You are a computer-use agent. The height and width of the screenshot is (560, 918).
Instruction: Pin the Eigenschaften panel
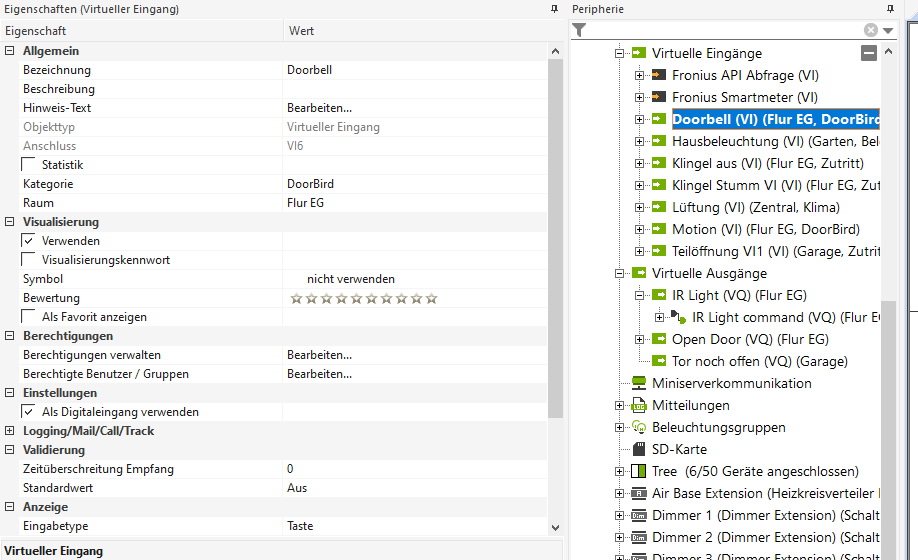[x=554, y=9]
